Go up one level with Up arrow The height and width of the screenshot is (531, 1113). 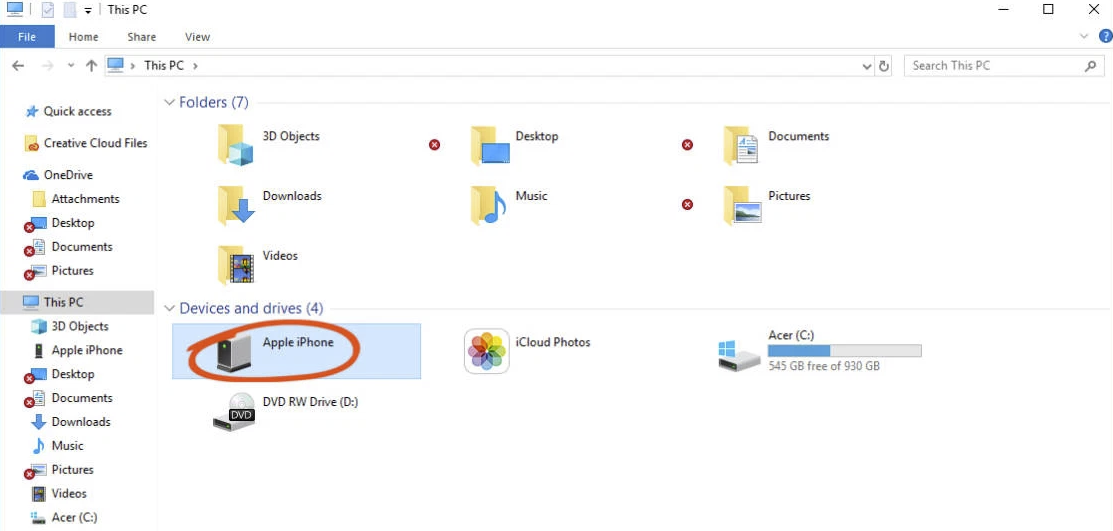click(91, 66)
